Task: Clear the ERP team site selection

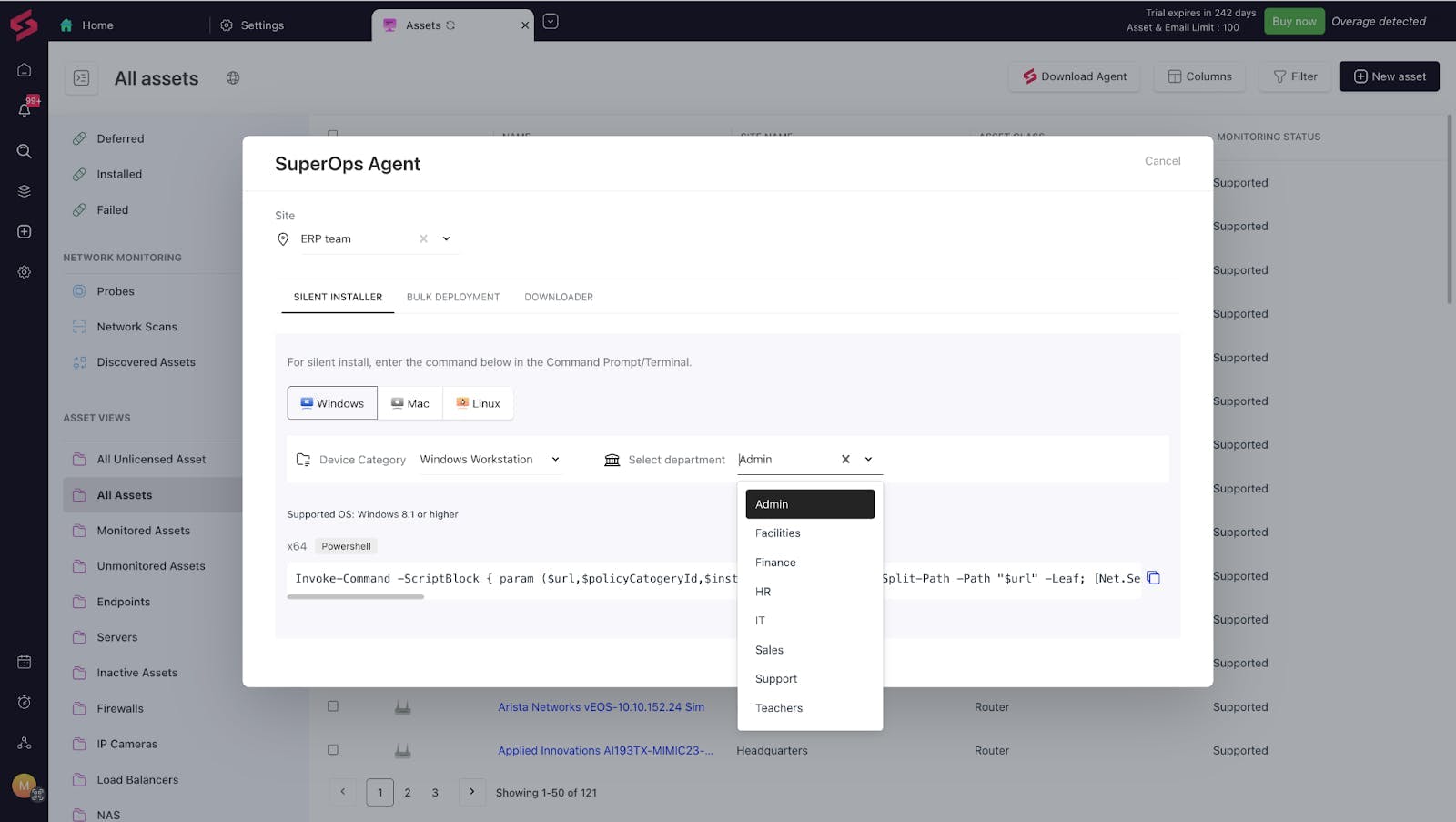Action: click(x=423, y=238)
